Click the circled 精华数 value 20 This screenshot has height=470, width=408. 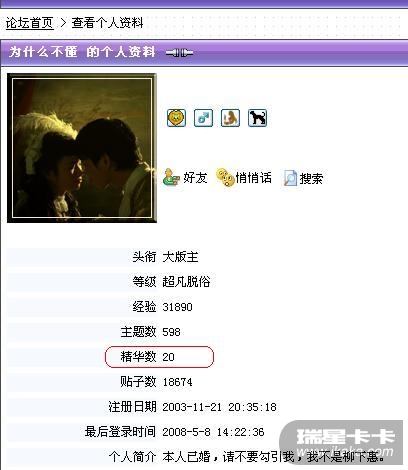(168, 357)
